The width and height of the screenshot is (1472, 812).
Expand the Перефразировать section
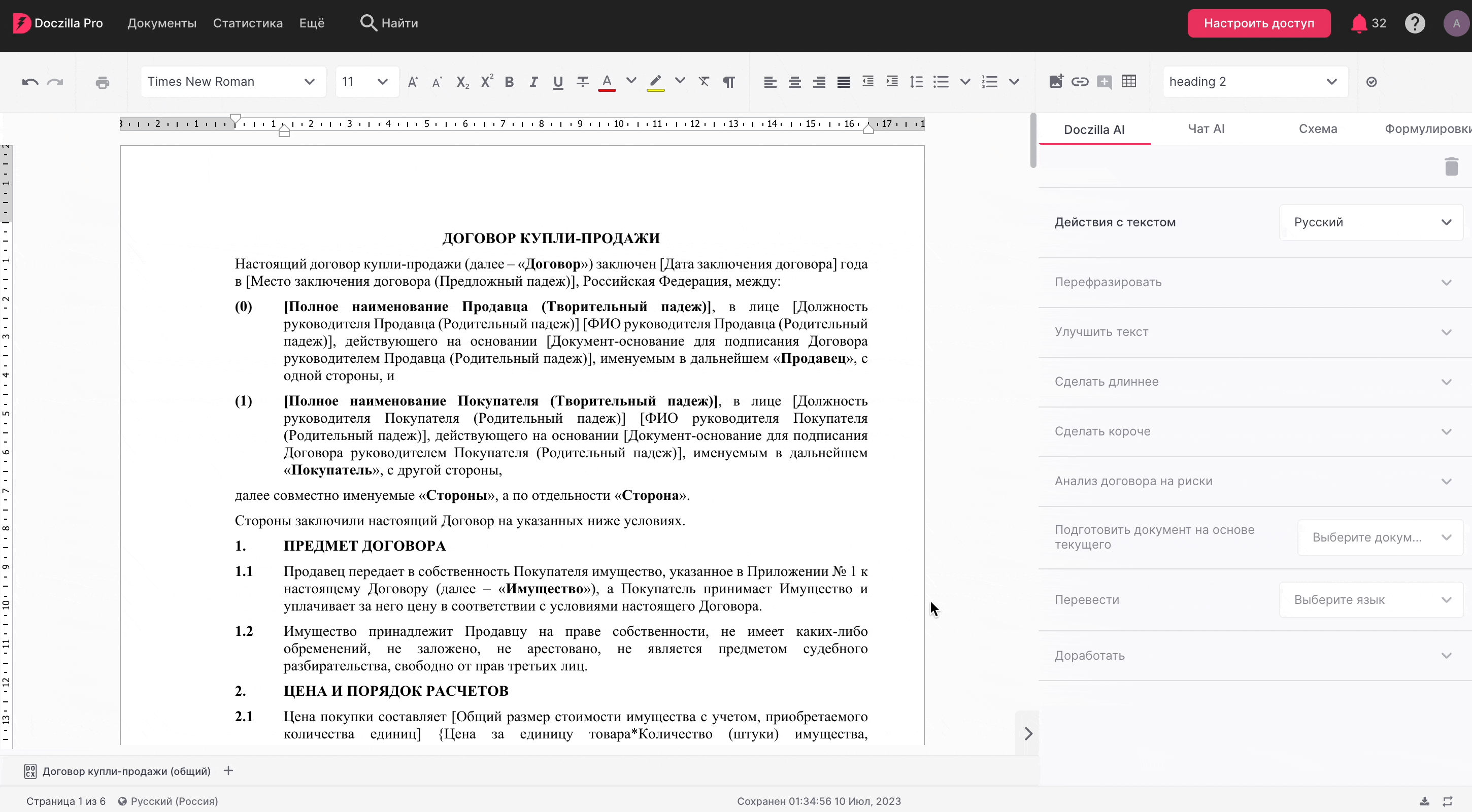1254,282
